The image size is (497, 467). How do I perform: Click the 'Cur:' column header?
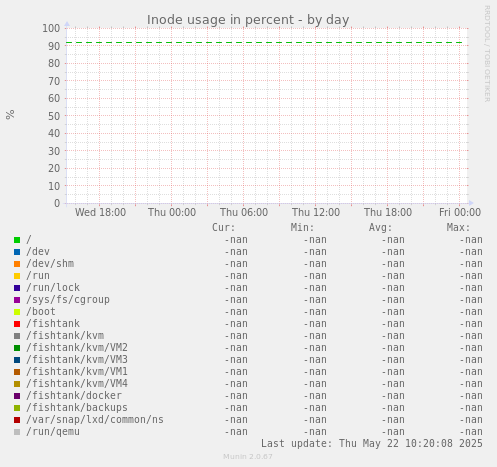pos(224,228)
